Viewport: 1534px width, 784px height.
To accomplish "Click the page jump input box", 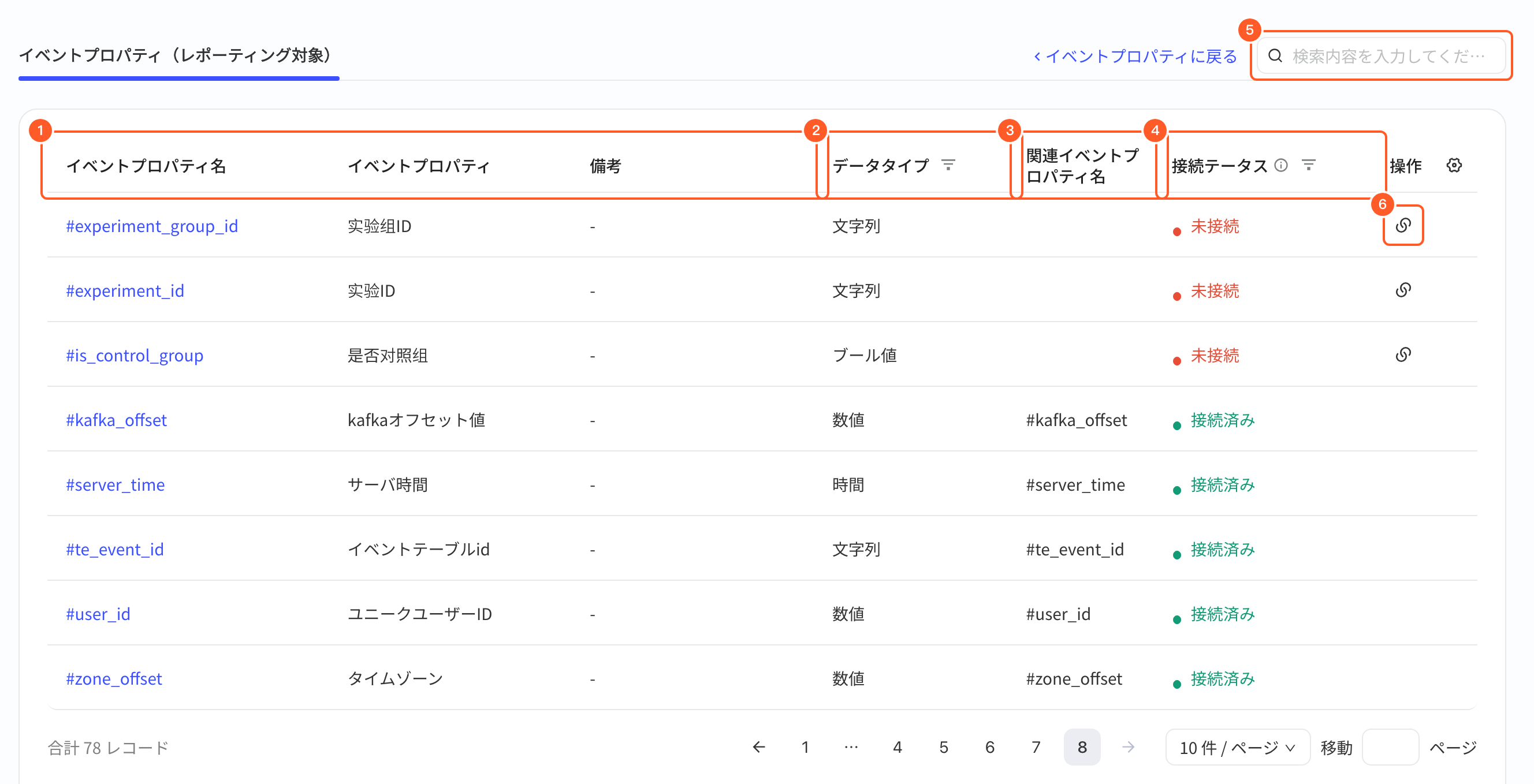I will point(1391,747).
